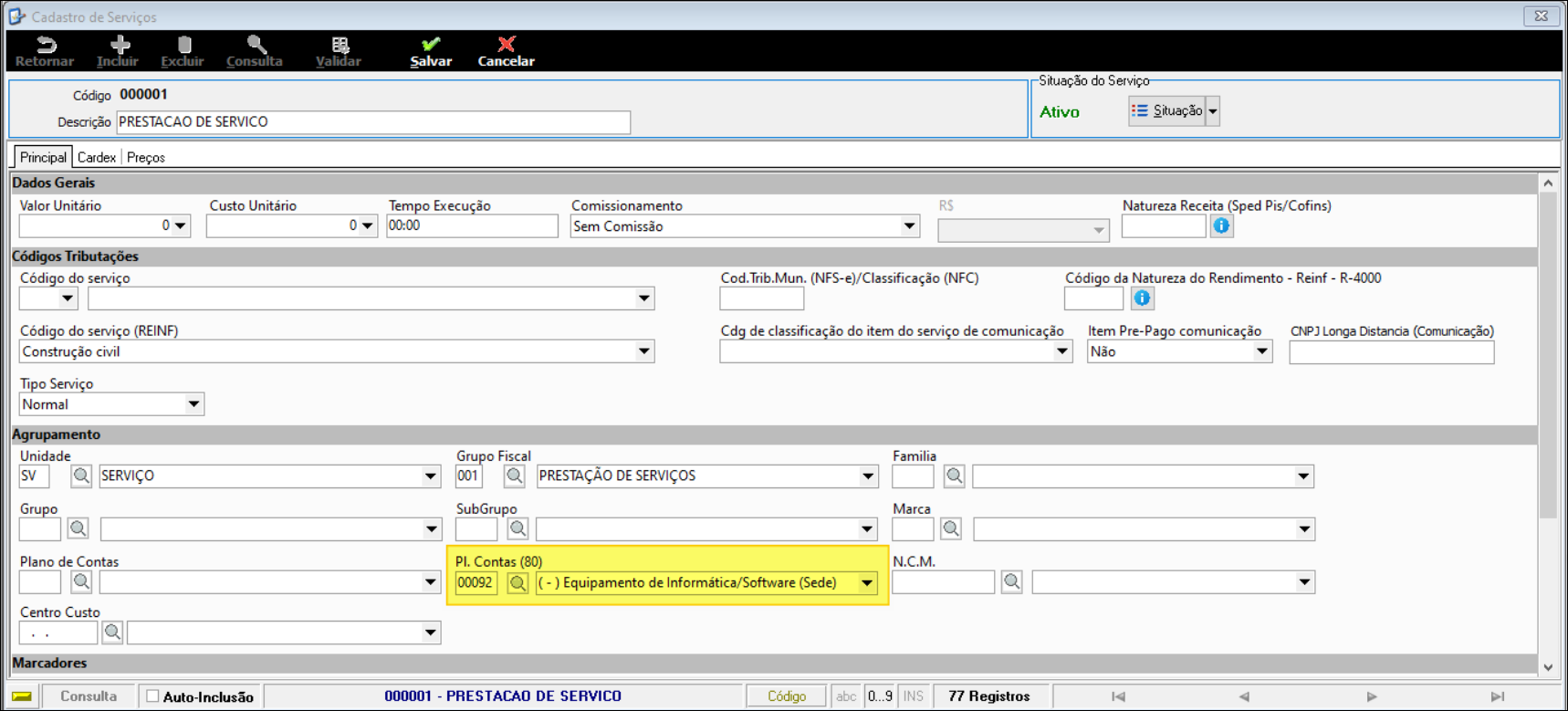Click the Pl. Contas (80) search icon
The width and height of the screenshot is (1568, 711).
[517, 583]
